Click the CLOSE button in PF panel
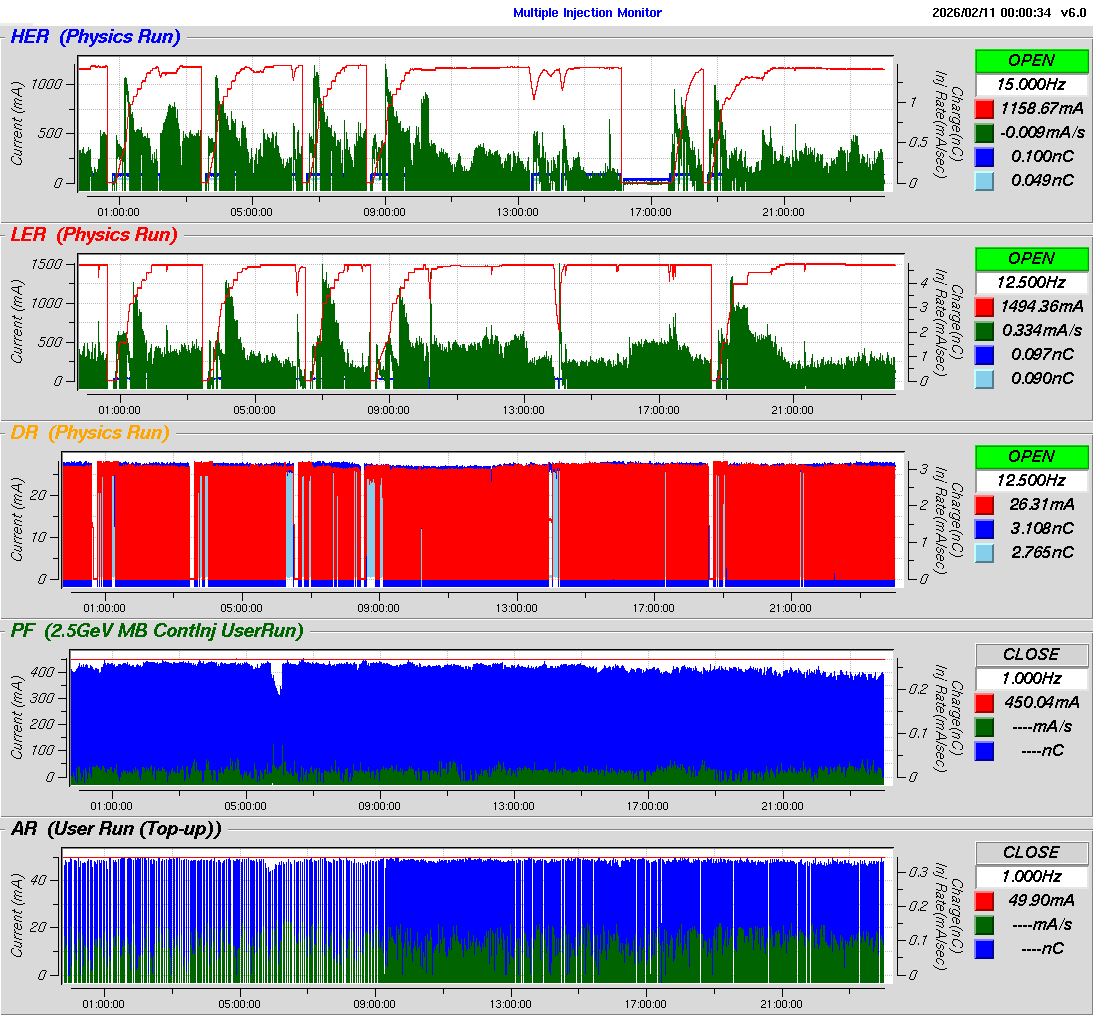This screenshot has height=1015, width=1093. click(1031, 654)
